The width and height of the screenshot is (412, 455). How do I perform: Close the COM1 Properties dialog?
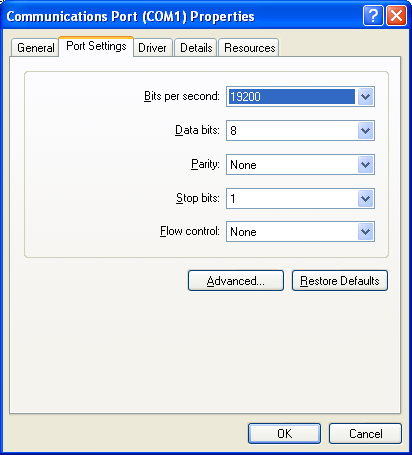coord(397,15)
